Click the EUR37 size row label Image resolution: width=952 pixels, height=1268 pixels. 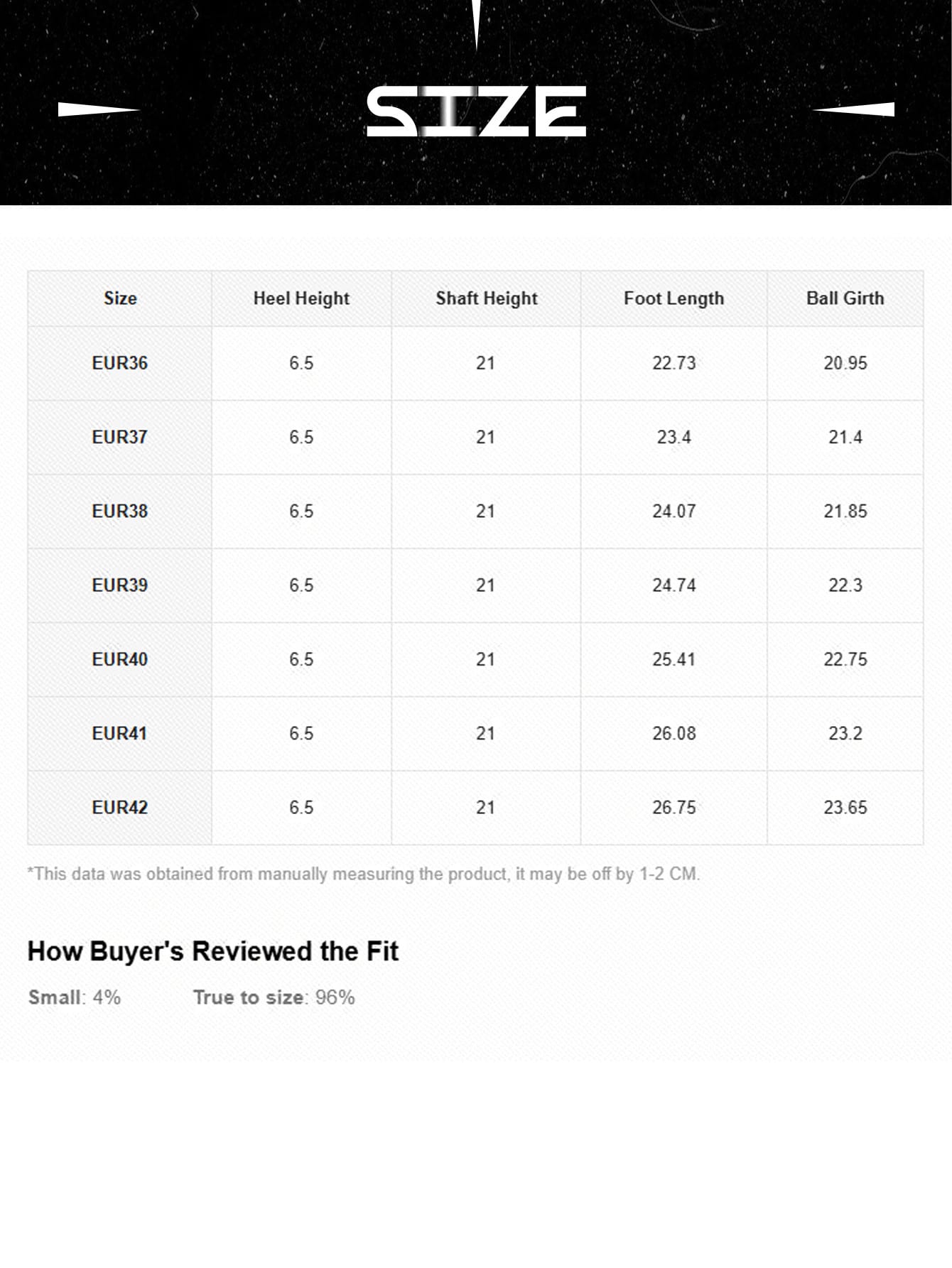120,437
